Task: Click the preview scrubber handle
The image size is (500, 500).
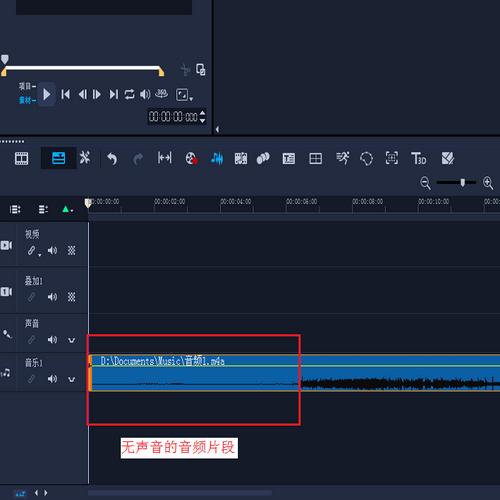Action: [x=5, y=60]
